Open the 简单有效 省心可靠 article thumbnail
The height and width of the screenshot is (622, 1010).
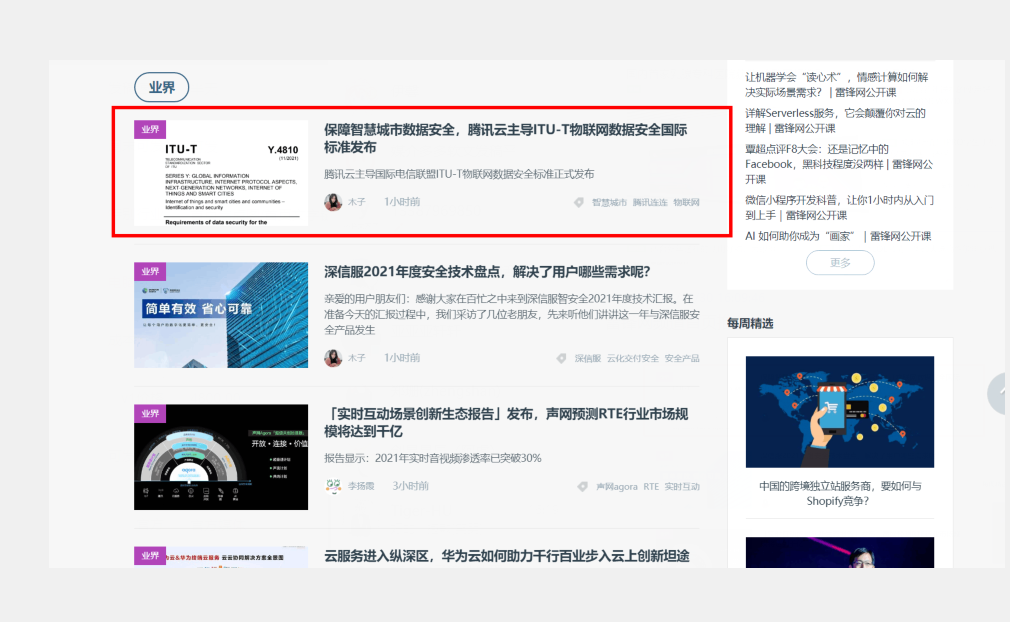tap(221, 315)
